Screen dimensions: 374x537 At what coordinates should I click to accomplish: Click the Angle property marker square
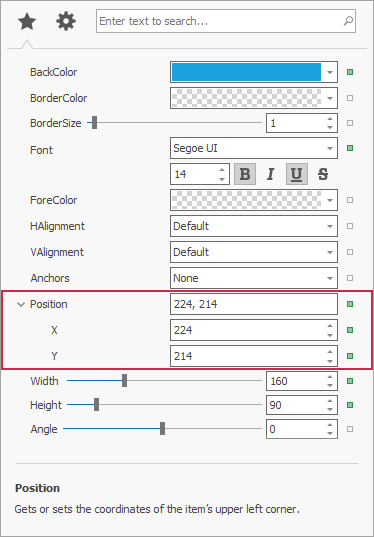click(350, 429)
